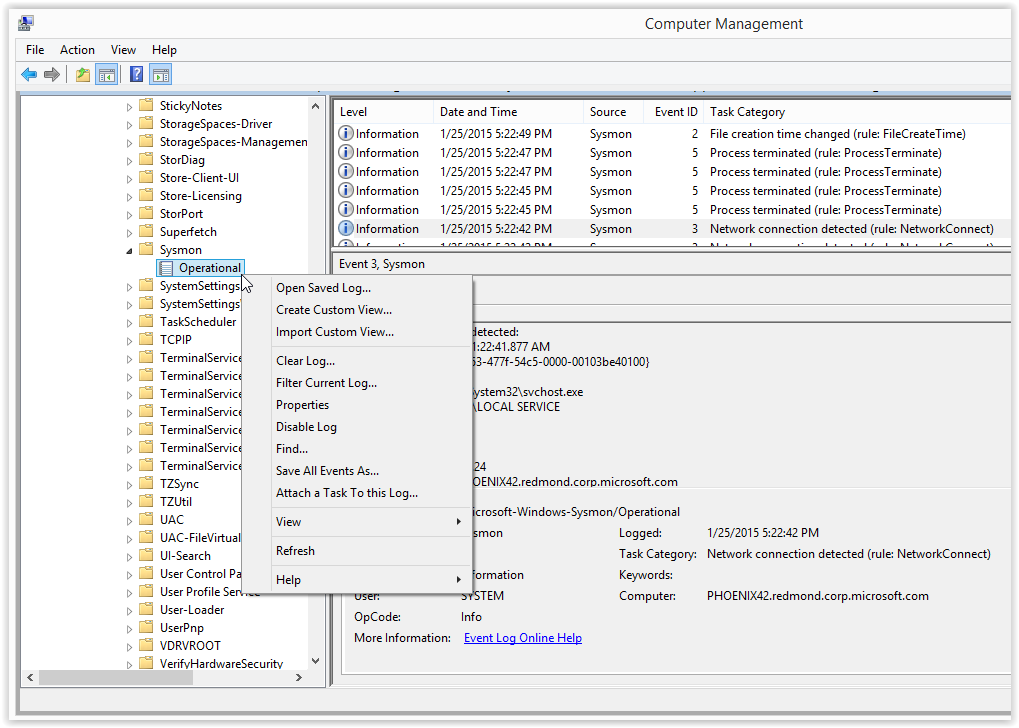Expand the StorageSpaces-Driver tree node
Screen dimensions: 1019x728
point(129,125)
